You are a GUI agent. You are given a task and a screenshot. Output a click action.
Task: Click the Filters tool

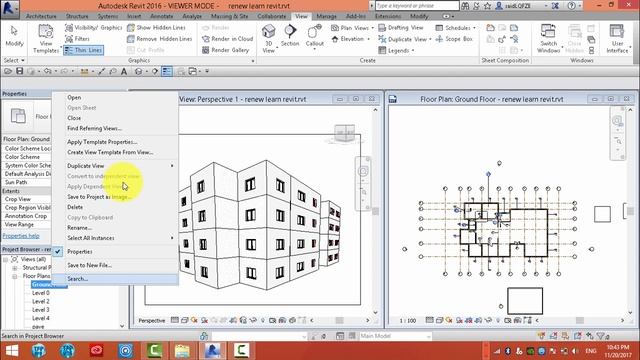pyautogui.click(x=77, y=39)
